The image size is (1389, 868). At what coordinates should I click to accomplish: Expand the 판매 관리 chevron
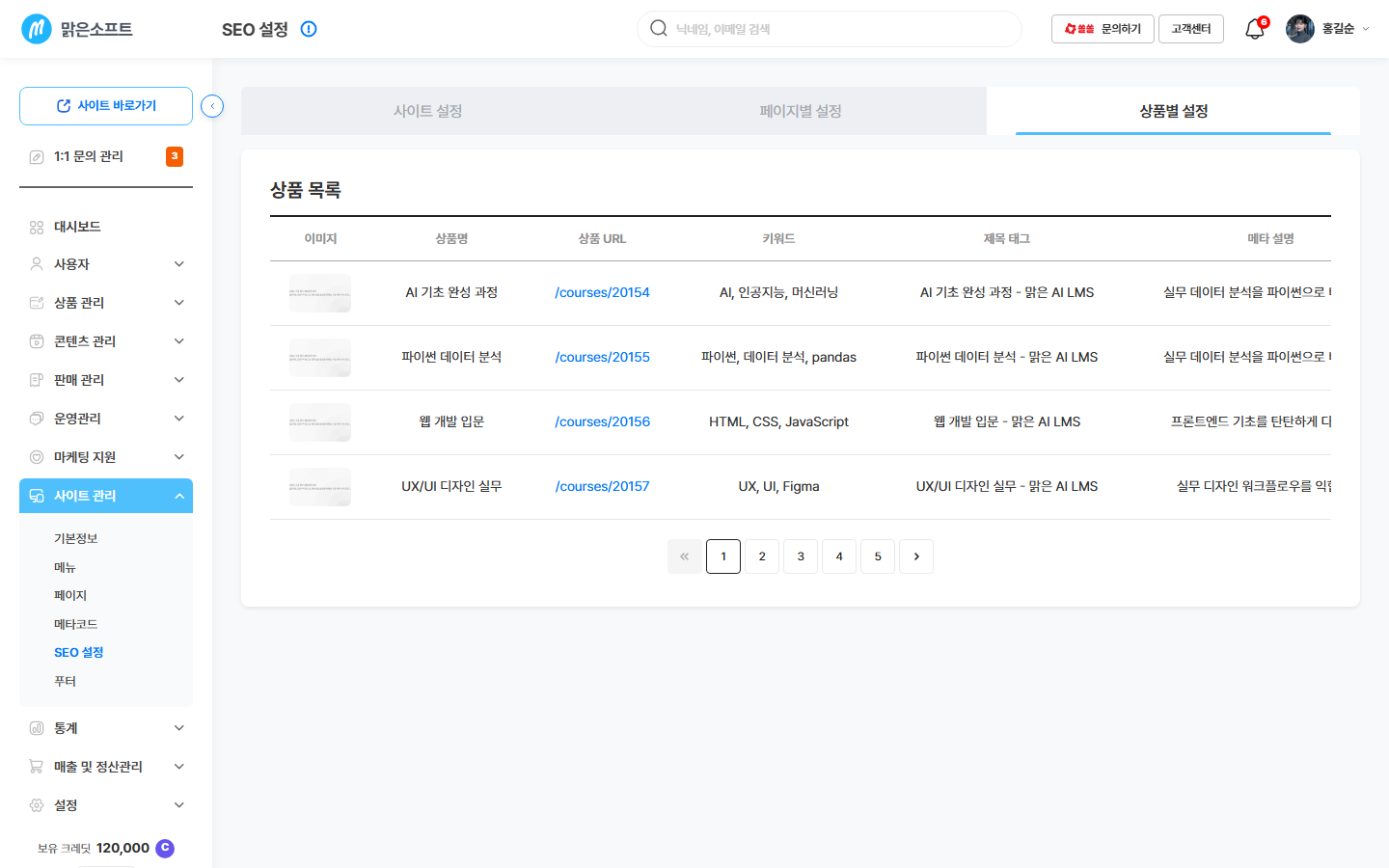click(179, 380)
